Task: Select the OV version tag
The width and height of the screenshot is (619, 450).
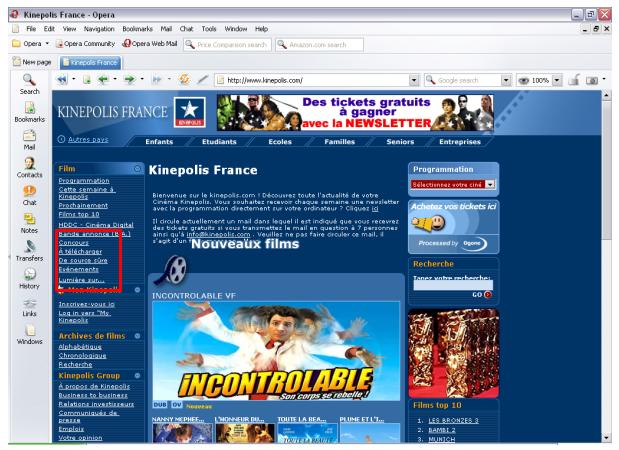Action: [x=176, y=405]
